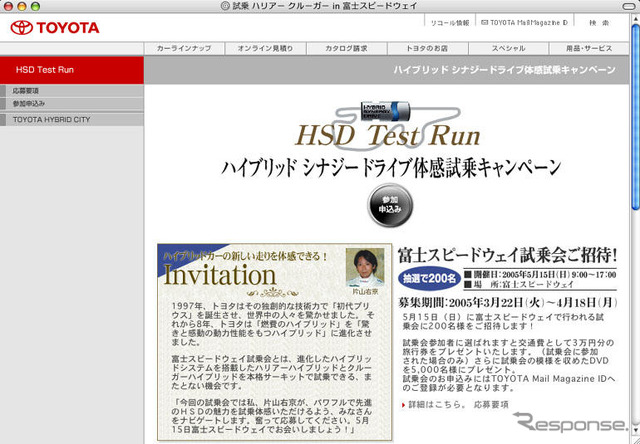Open the カタログ請求 menu tab
The height and width of the screenshot is (444, 640).
[x=347, y=48]
